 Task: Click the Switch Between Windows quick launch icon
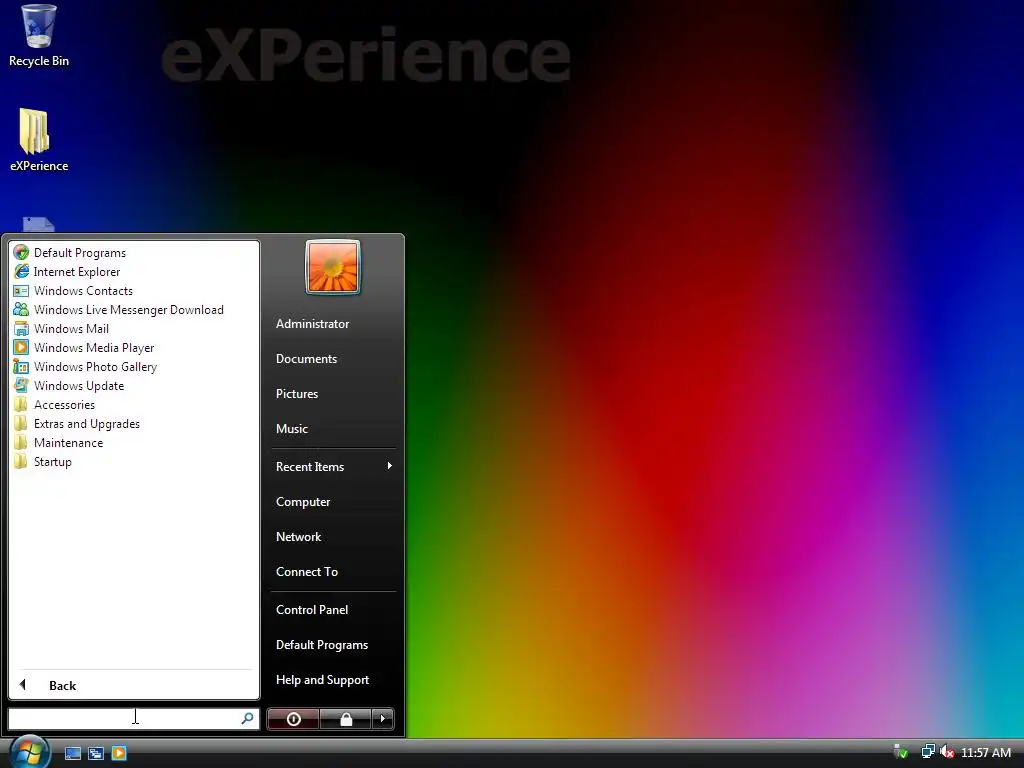click(x=95, y=753)
